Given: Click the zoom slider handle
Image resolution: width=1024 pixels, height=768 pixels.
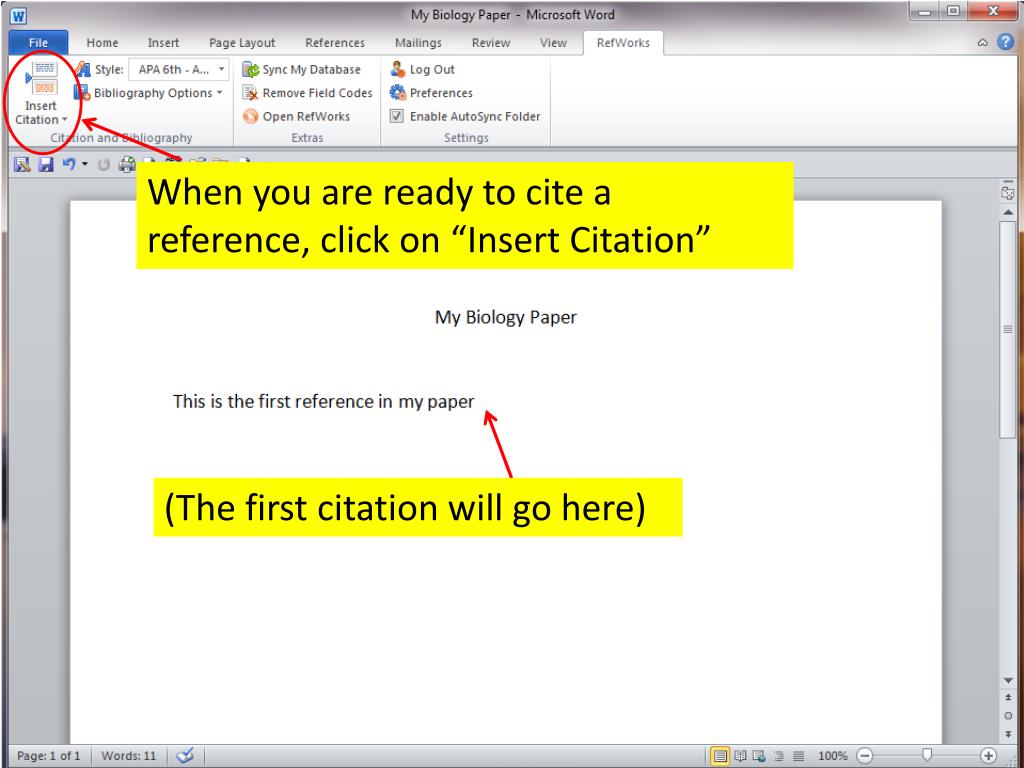Looking at the screenshot, I should 926,756.
